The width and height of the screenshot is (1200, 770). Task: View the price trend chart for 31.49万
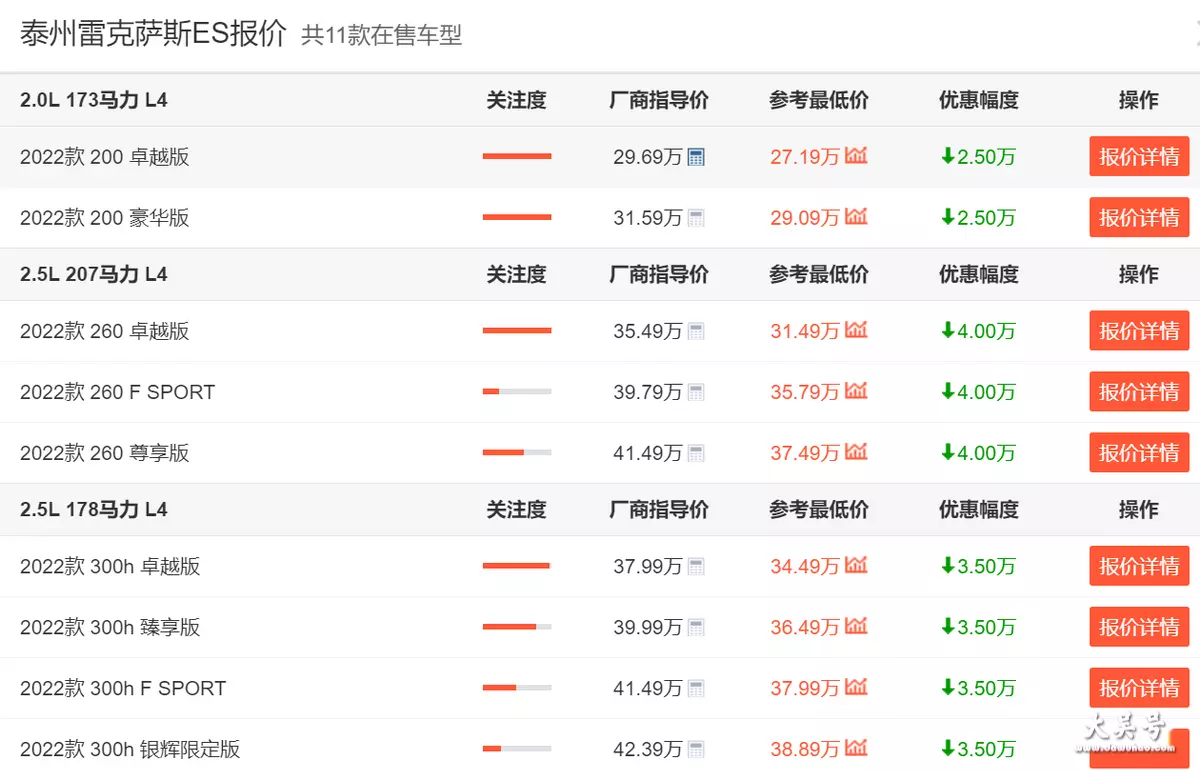[x=856, y=330]
